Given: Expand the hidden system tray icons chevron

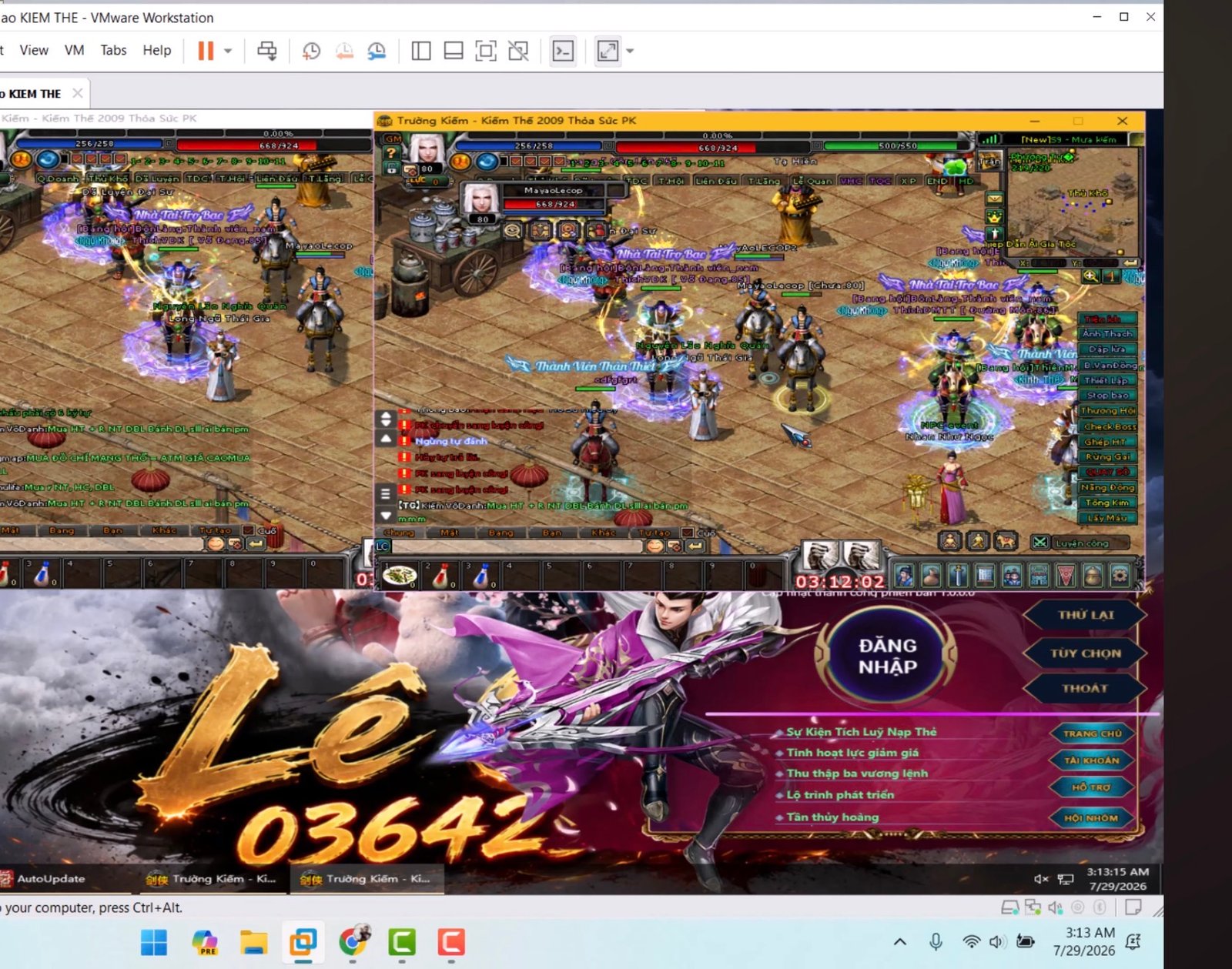Looking at the screenshot, I should tap(899, 941).
